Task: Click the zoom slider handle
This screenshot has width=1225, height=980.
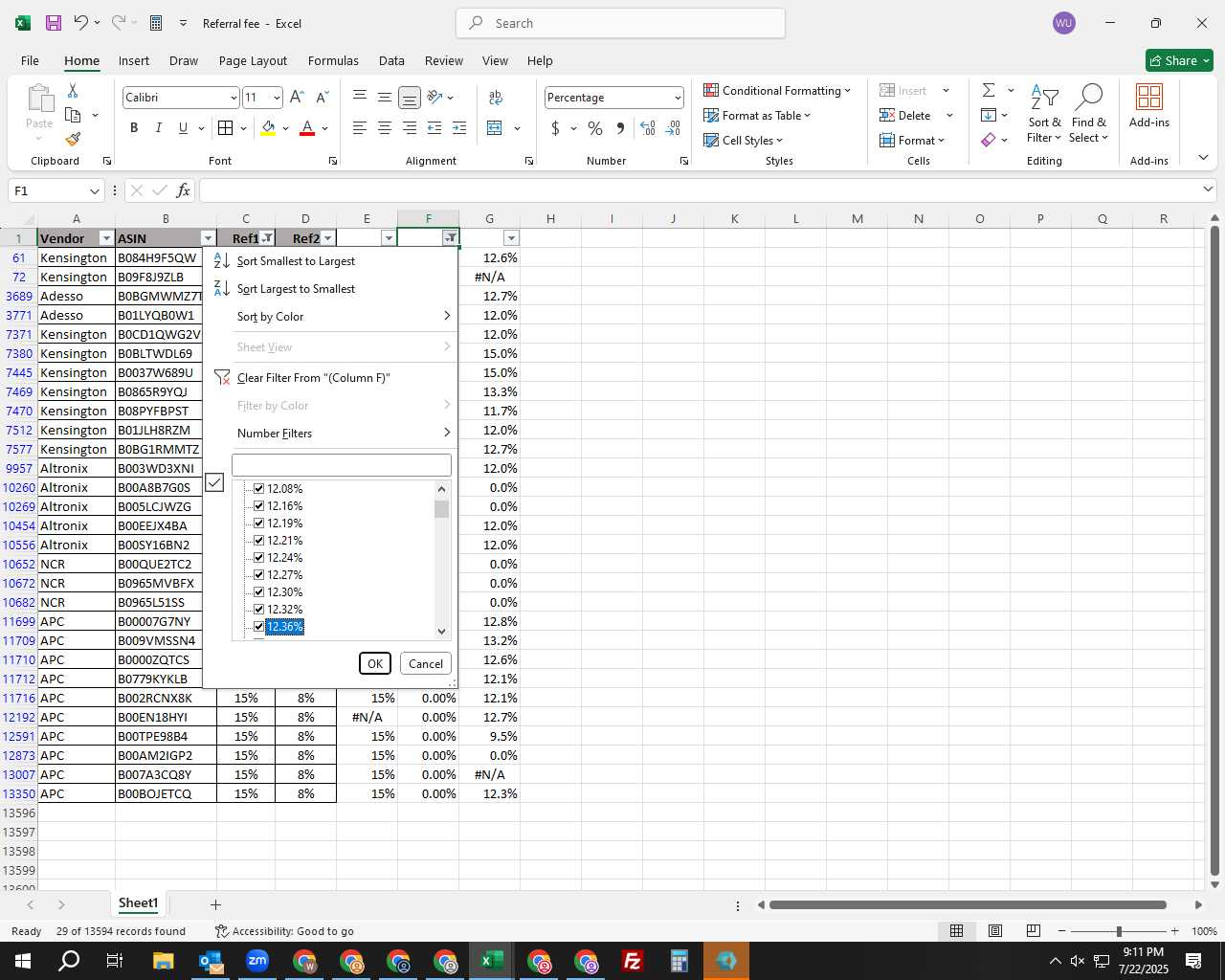Action: click(1118, 931)
